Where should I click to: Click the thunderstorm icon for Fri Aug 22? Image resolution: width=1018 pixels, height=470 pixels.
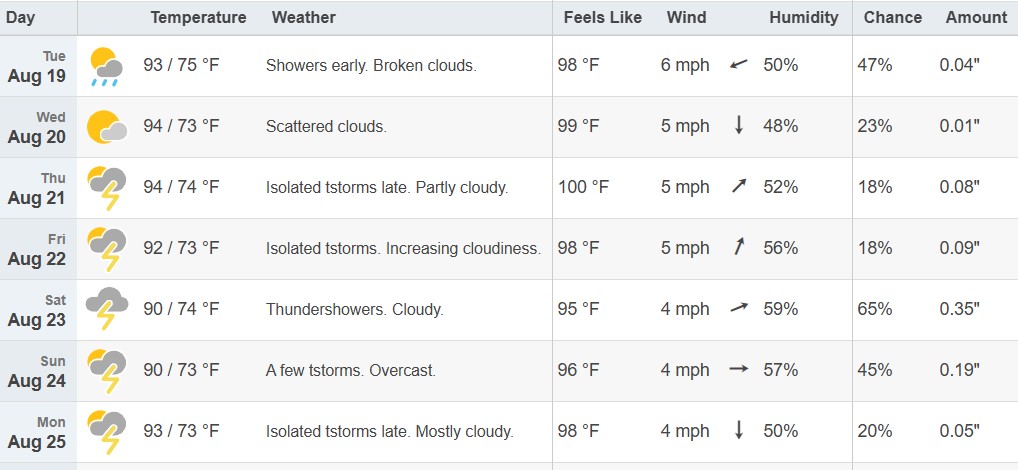click(x=106, y=249)
